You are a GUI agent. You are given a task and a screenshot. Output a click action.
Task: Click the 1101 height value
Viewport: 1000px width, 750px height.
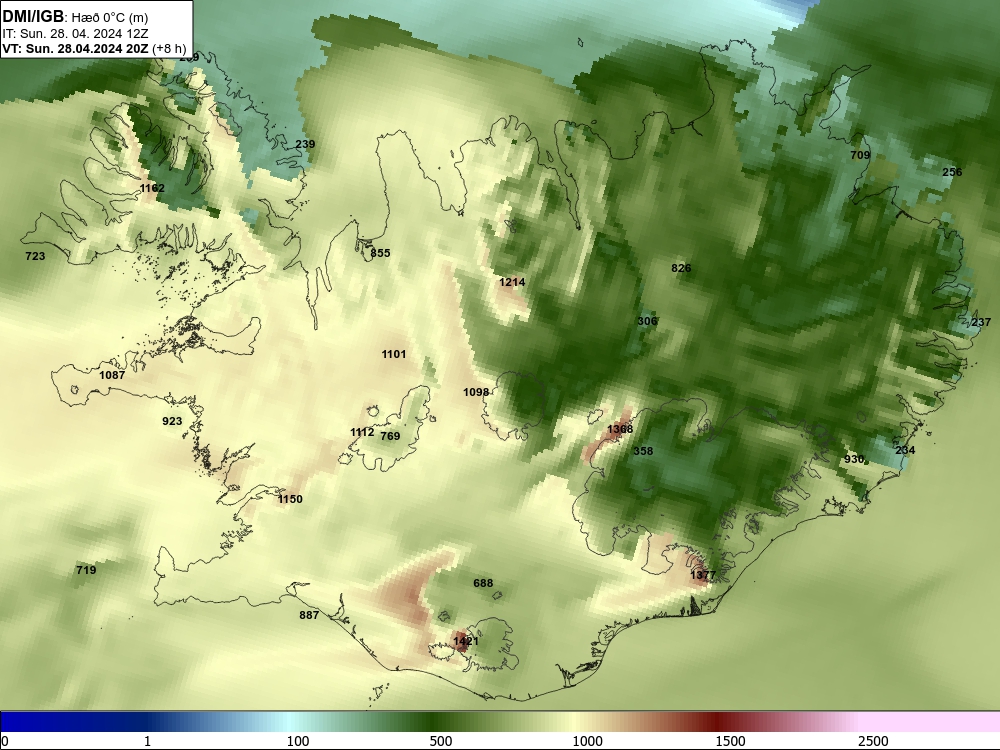pos(393,354)
